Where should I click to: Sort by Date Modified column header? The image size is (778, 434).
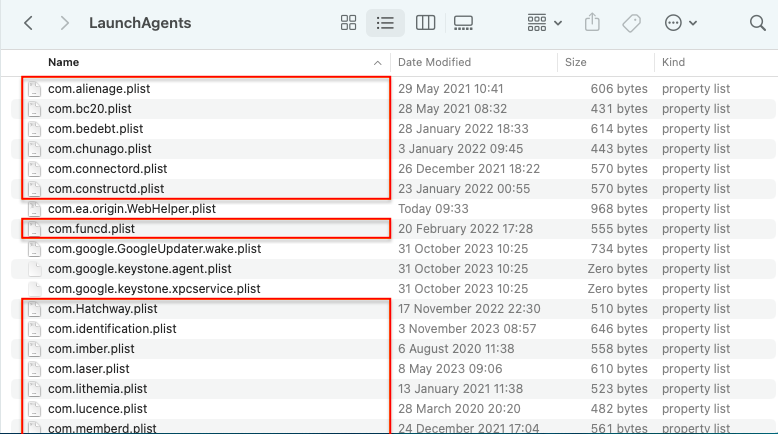pos(434,62)
